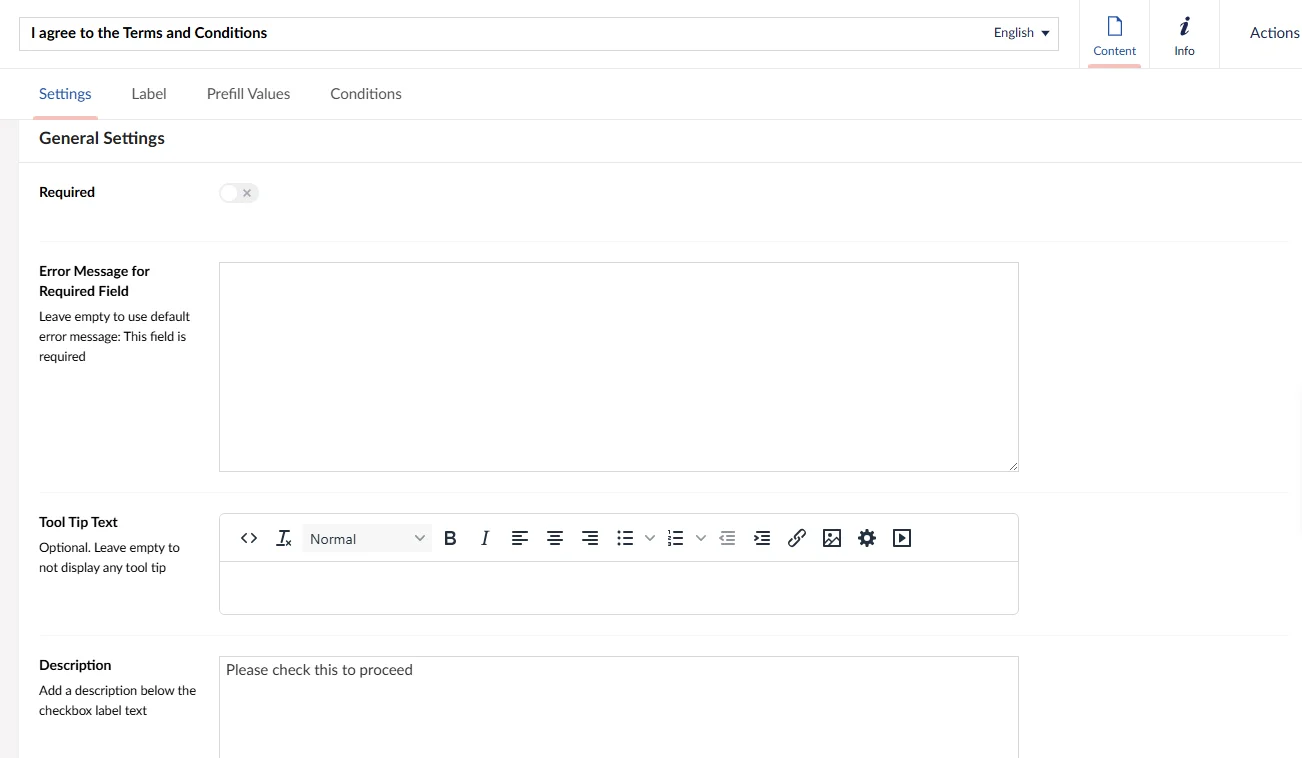Screen dimensions: 1302x758
Task: Open the English language dropdown
Action: [1021, 33]
